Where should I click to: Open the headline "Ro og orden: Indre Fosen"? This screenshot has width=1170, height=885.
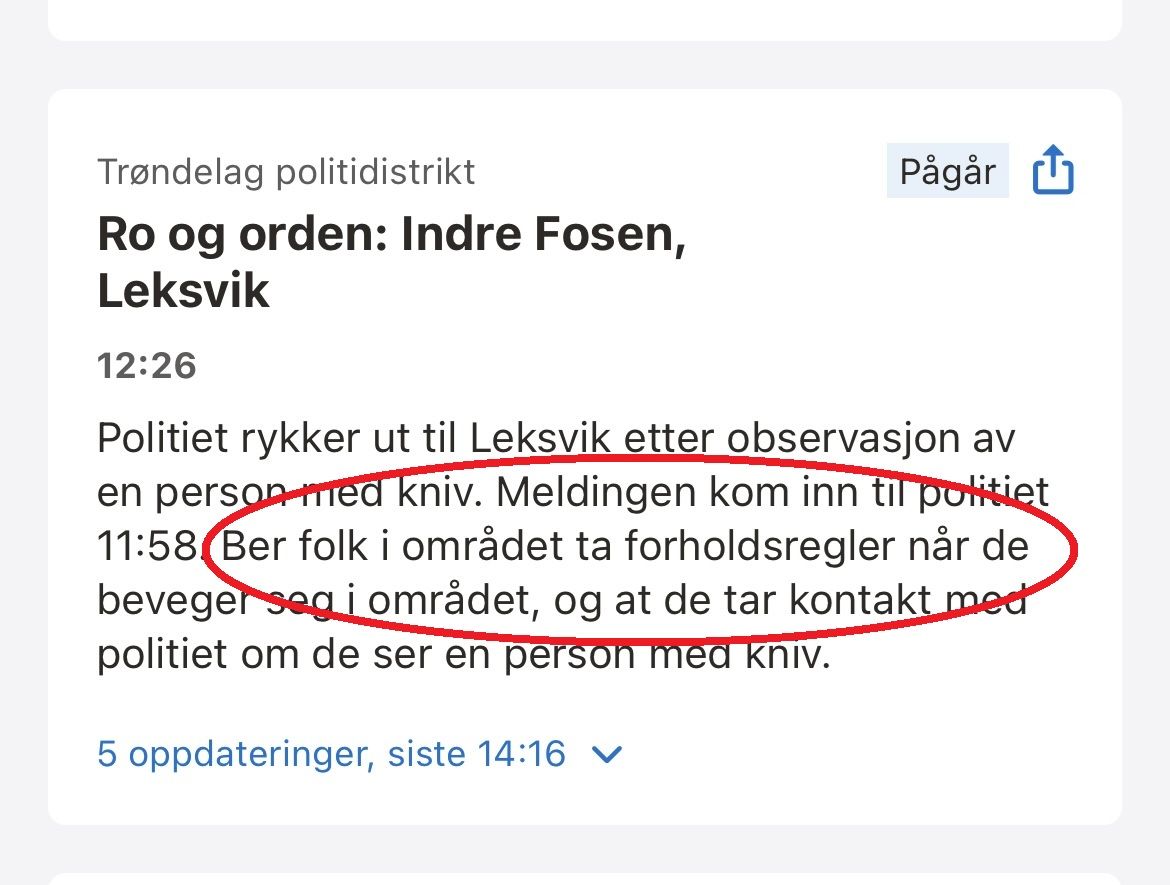pos(391,236)
